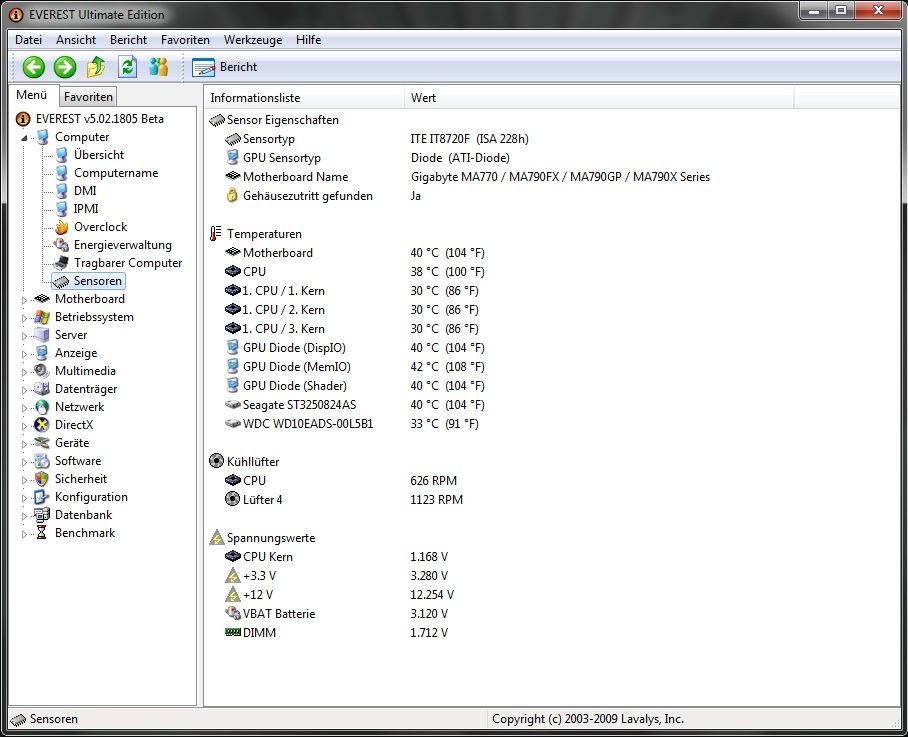Click the Betriebssystem Windows flag icon

coord(42,317)
